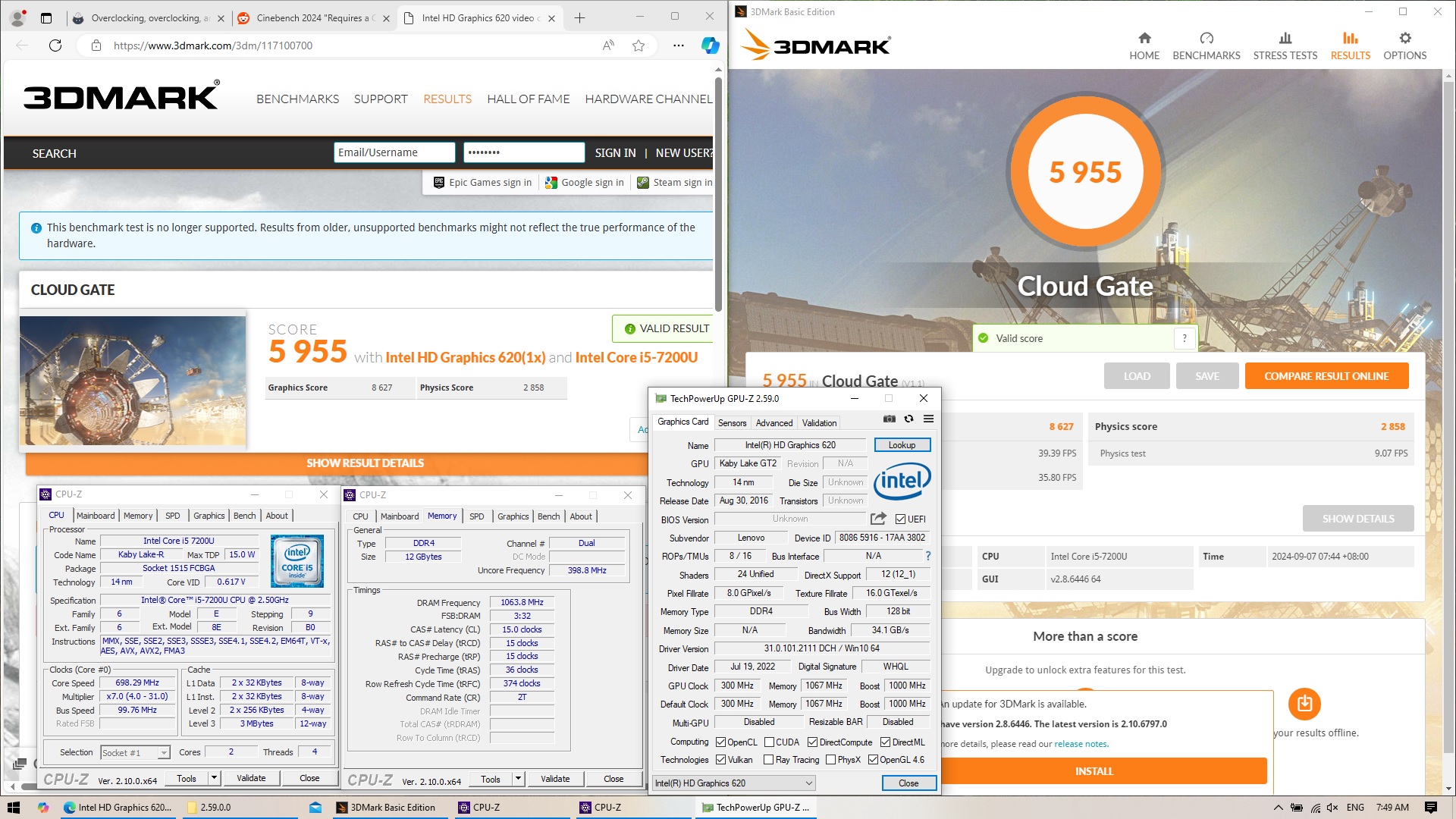Click GPU-Z BIOS share export icon
The height and width of the screenshot is (819, 1456).
(x=878, y=519)
